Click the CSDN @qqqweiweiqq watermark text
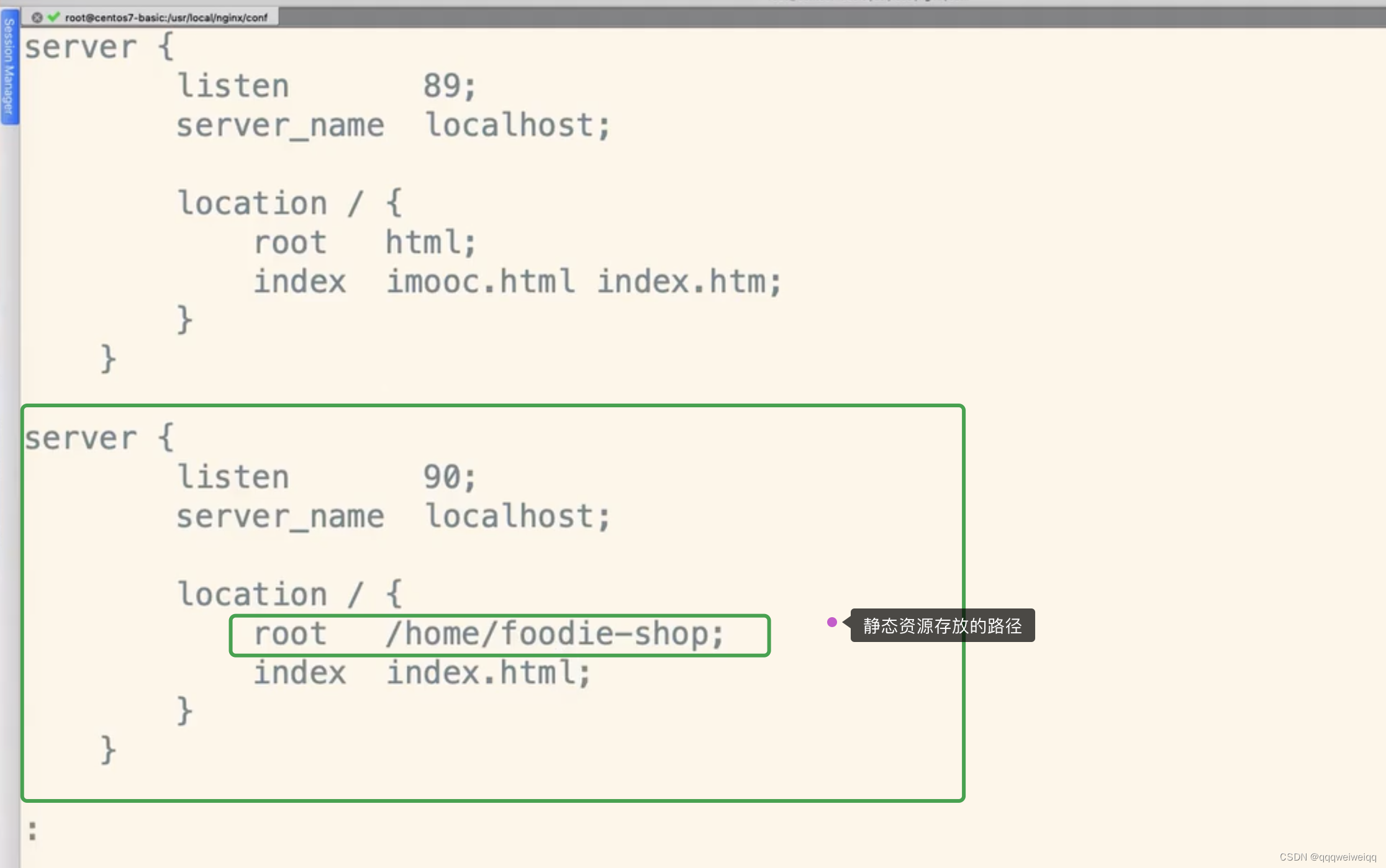1386x868 pixels. point(1327,857)
